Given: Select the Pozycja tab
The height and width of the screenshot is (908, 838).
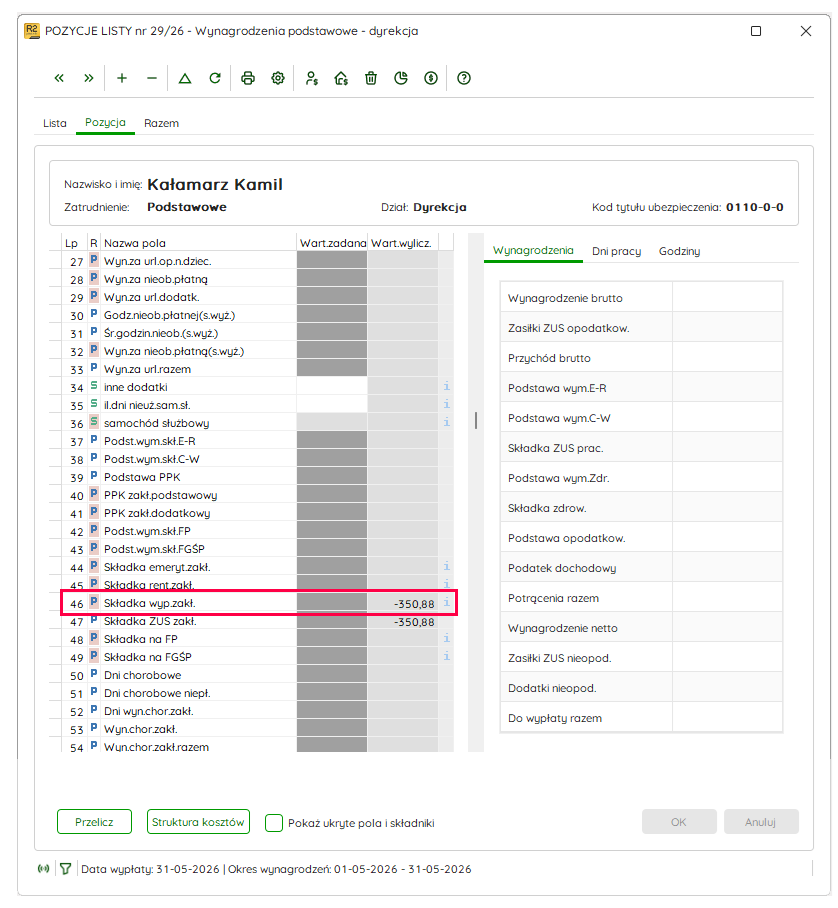Looking at the screenshot, I should click(105, 123).
